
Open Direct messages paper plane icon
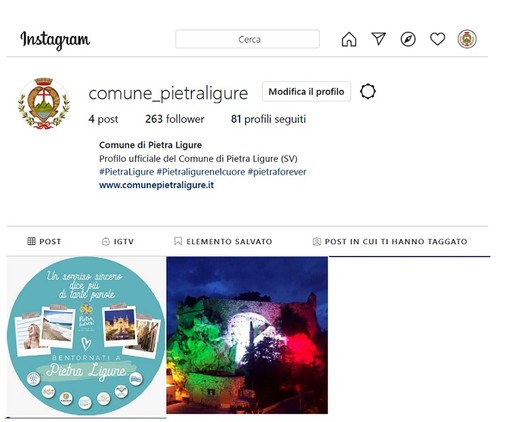coord(379,39)
